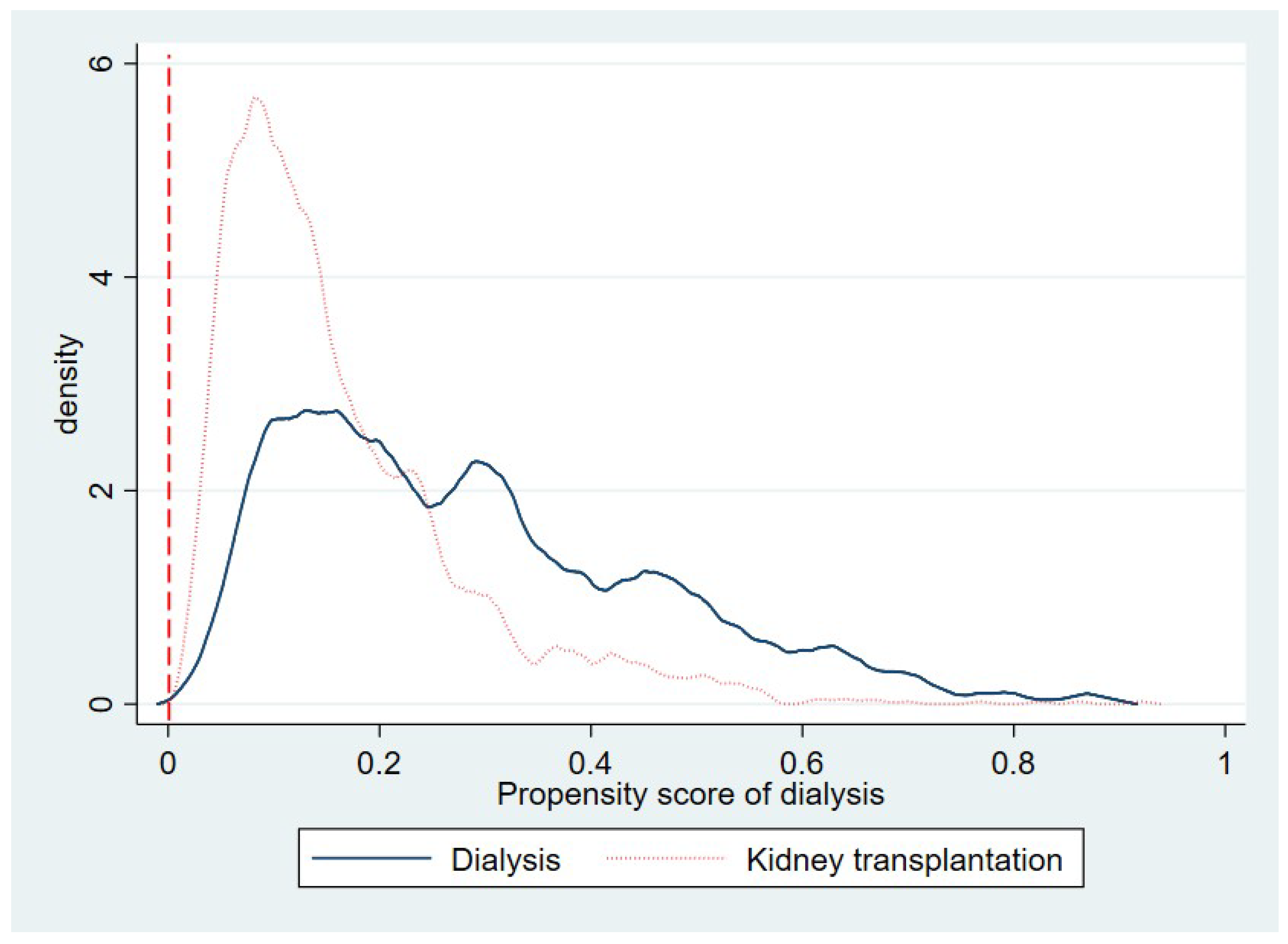This screenshot has height=944, width=1288.
Task: Click the Kidney transplantation legend label
Action: click(904, 861)
